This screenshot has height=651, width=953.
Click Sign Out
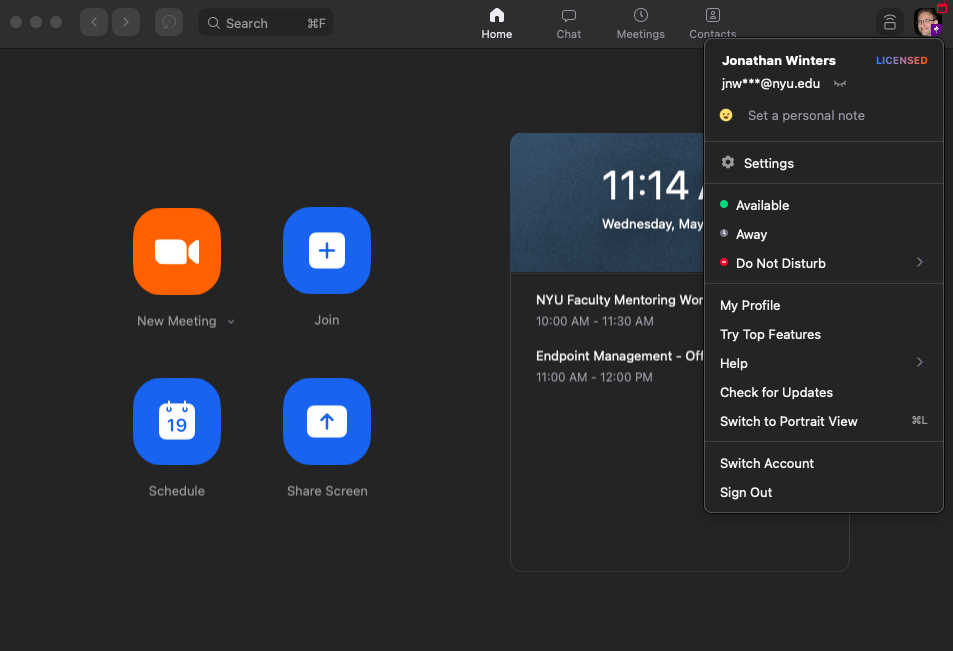pyautogui.click(x=824, y=492)
